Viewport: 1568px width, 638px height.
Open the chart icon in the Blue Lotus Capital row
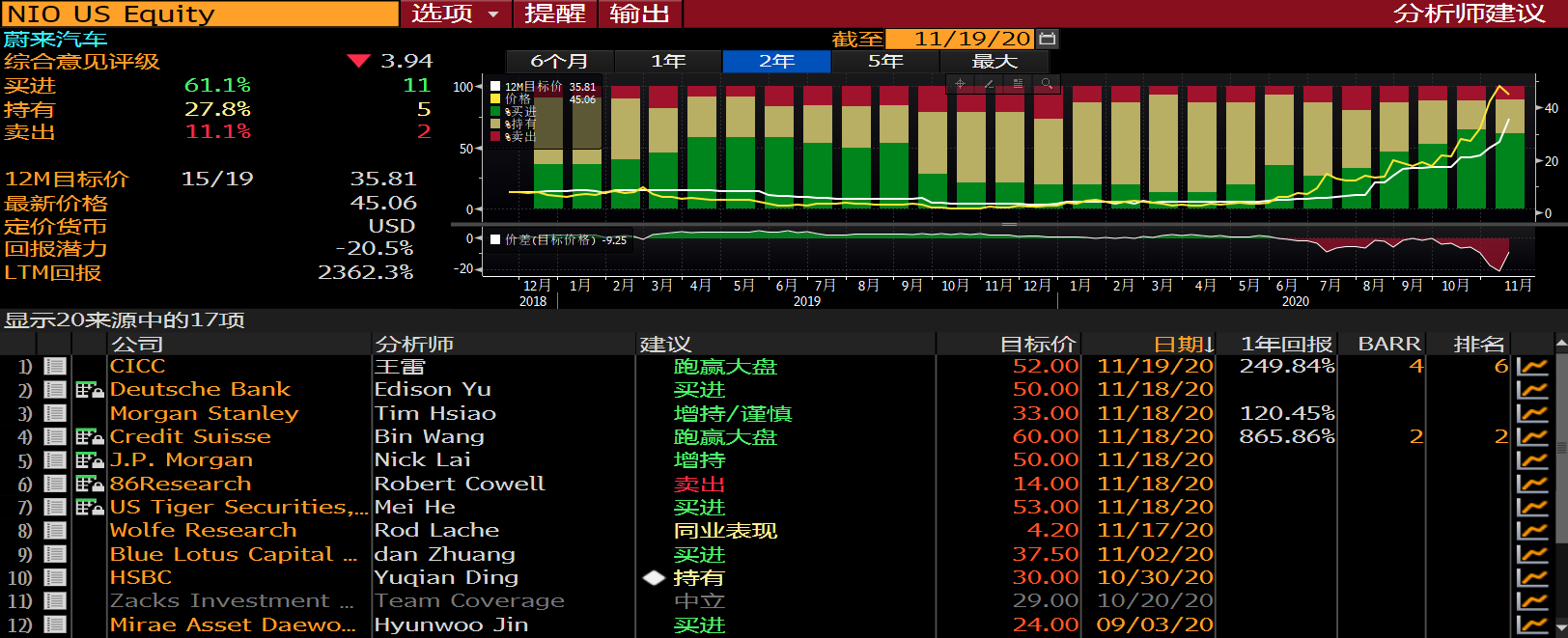click(x=1532, y=555)
